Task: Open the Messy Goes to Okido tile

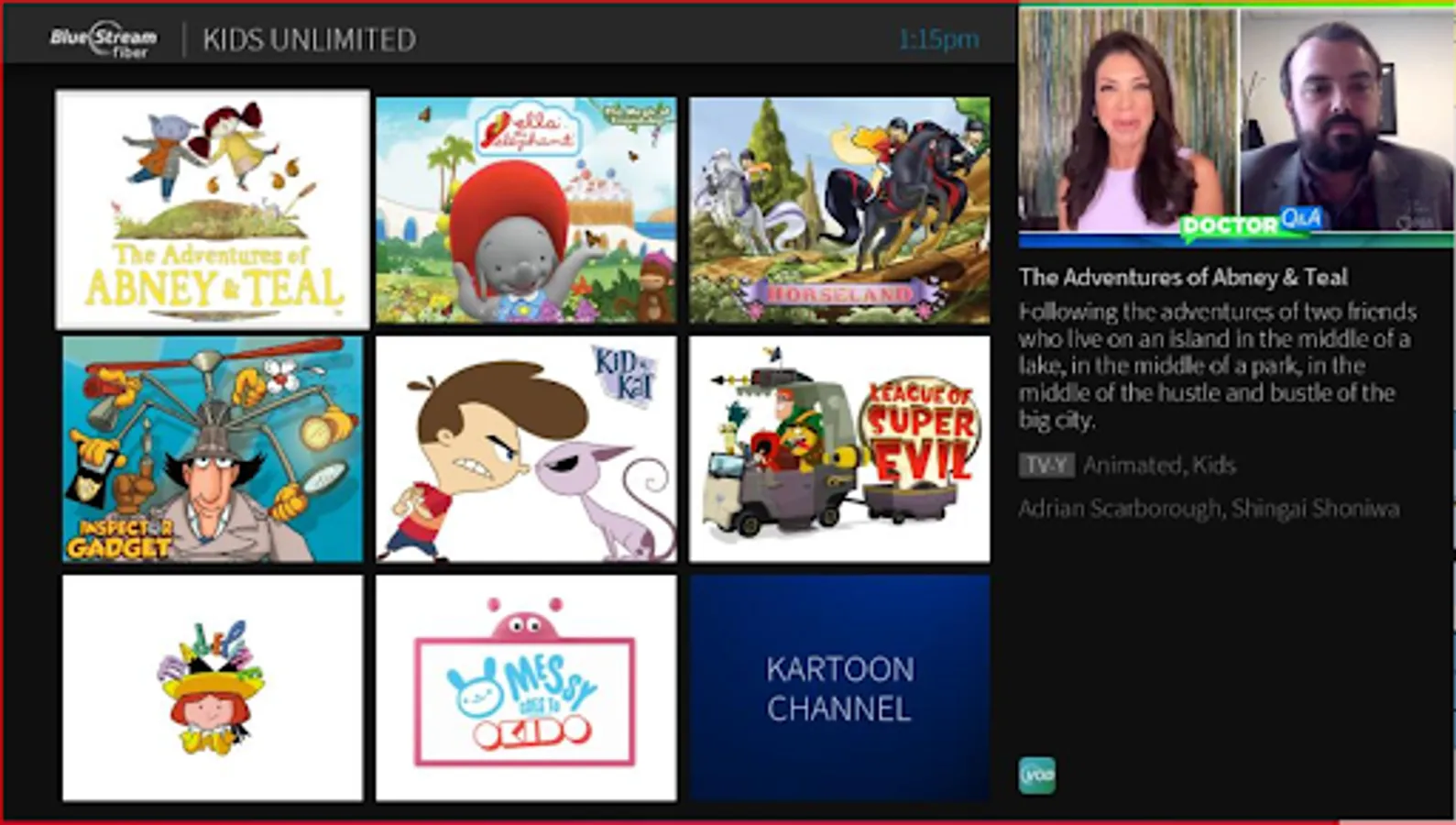Action: [x=526, y=688]
